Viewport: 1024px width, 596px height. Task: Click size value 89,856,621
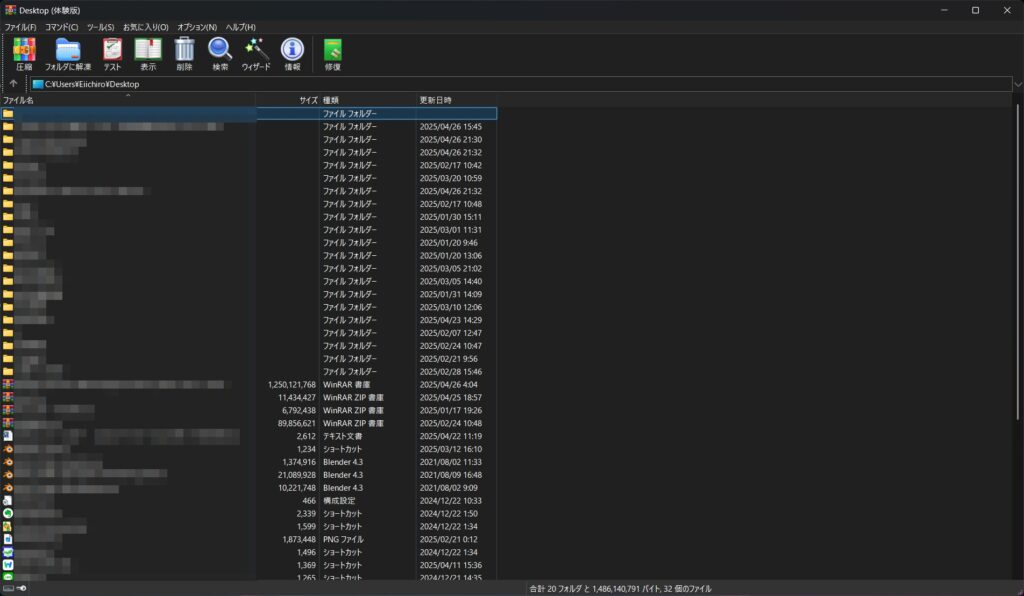coord(296,423)
